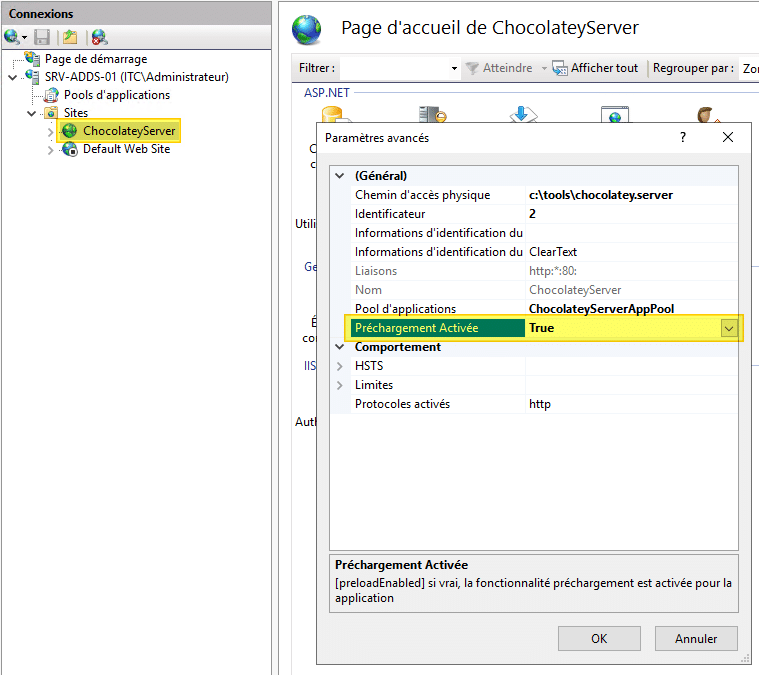This screenshot has width=759, height=675.
Task: Select the Liaisons row
Action: click(534, 271)
